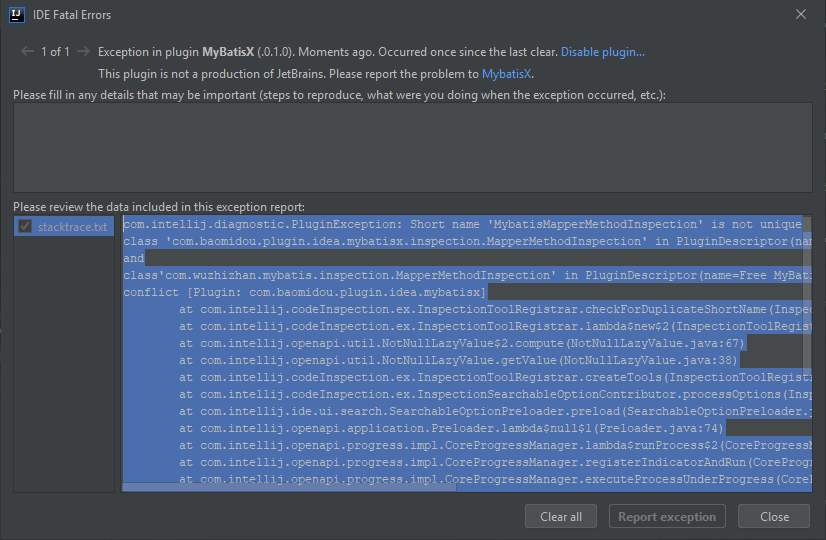Click the NotNullLazyValue.getValue stack frame line

point(458,360)
